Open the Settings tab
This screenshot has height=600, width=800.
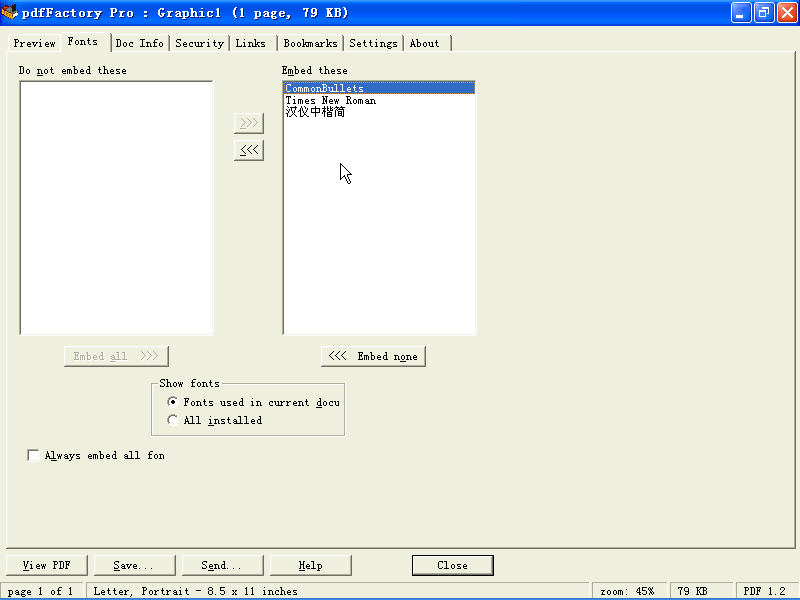[x=373, y=43]
